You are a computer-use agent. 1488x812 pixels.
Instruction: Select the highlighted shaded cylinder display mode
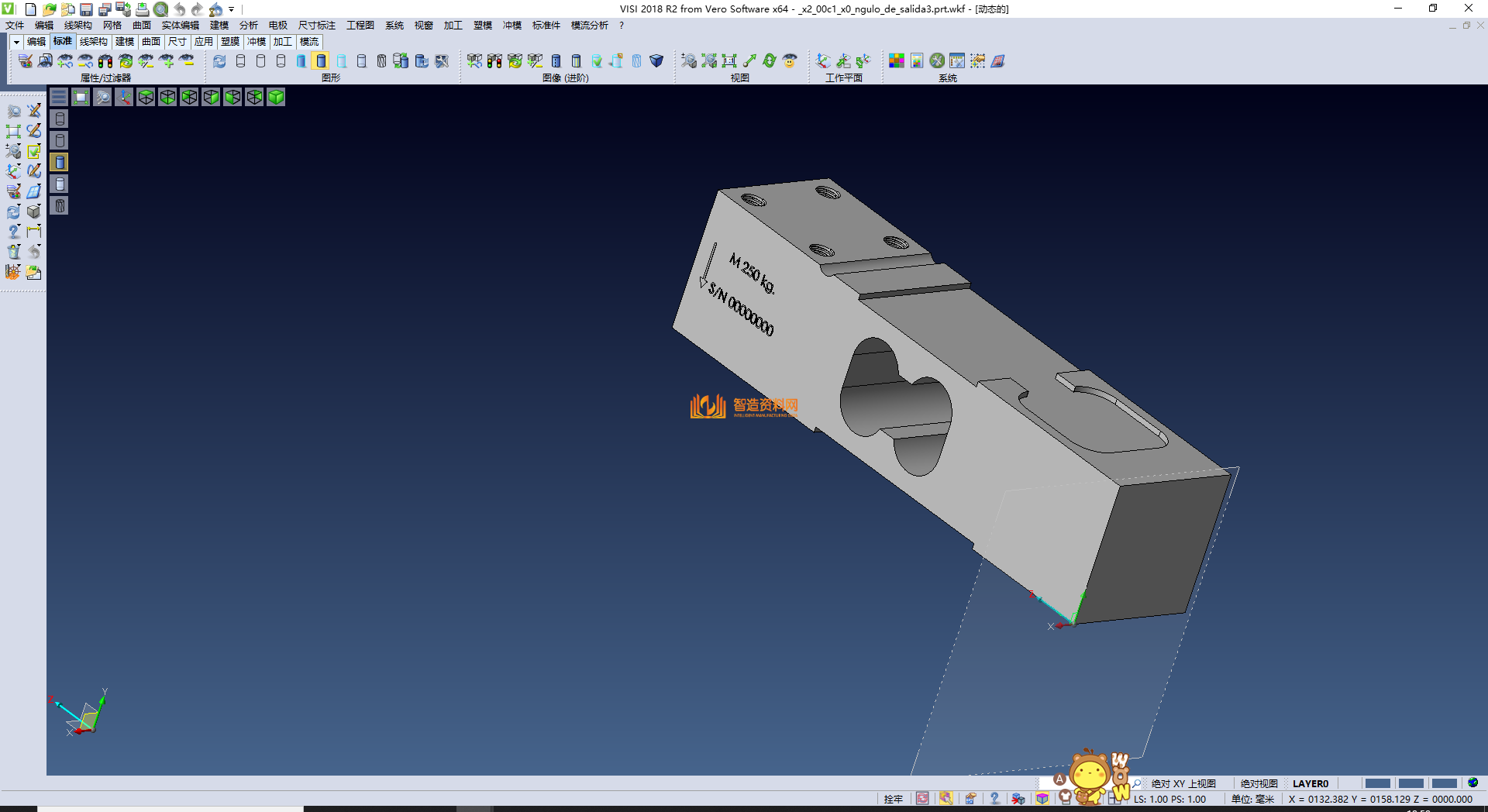321,61
